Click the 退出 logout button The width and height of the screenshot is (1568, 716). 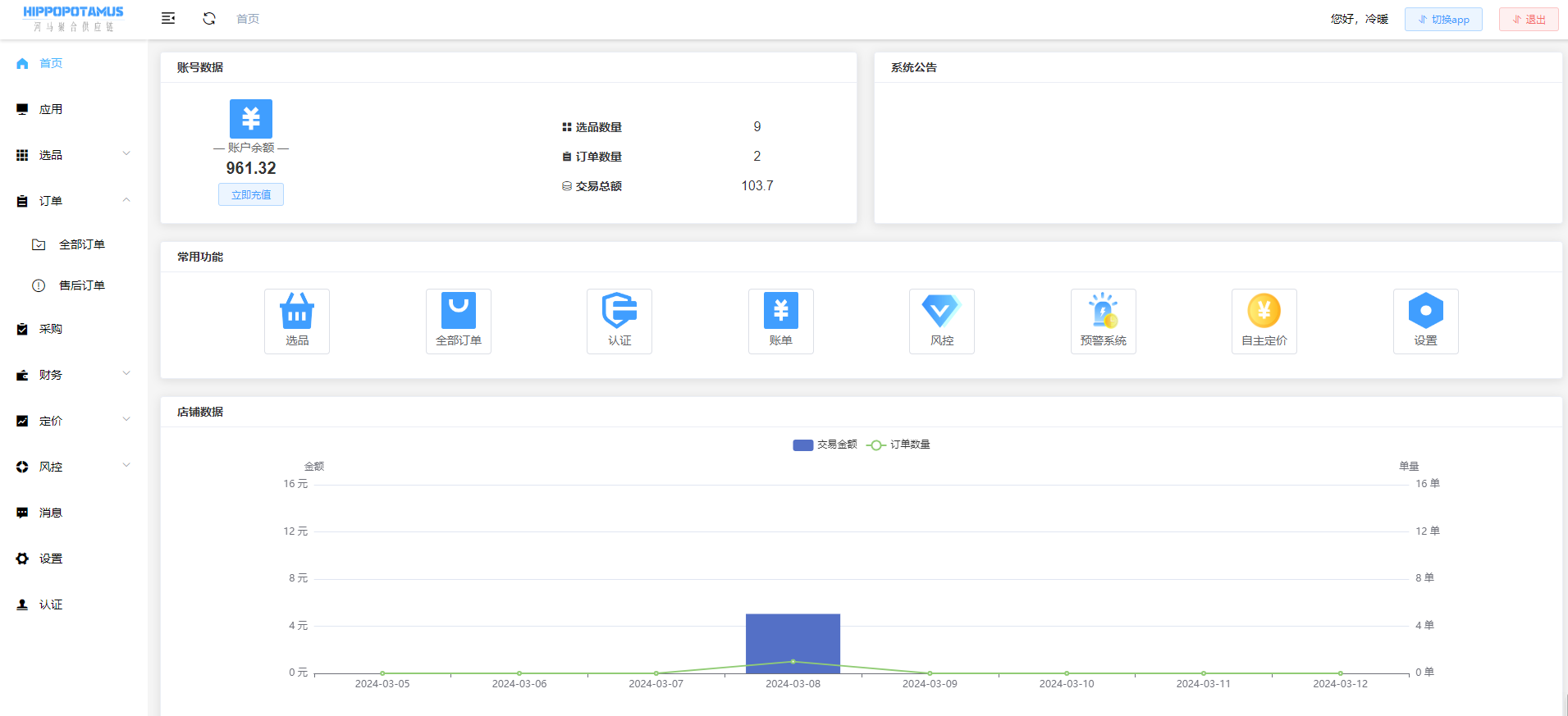pos(1529,19)
